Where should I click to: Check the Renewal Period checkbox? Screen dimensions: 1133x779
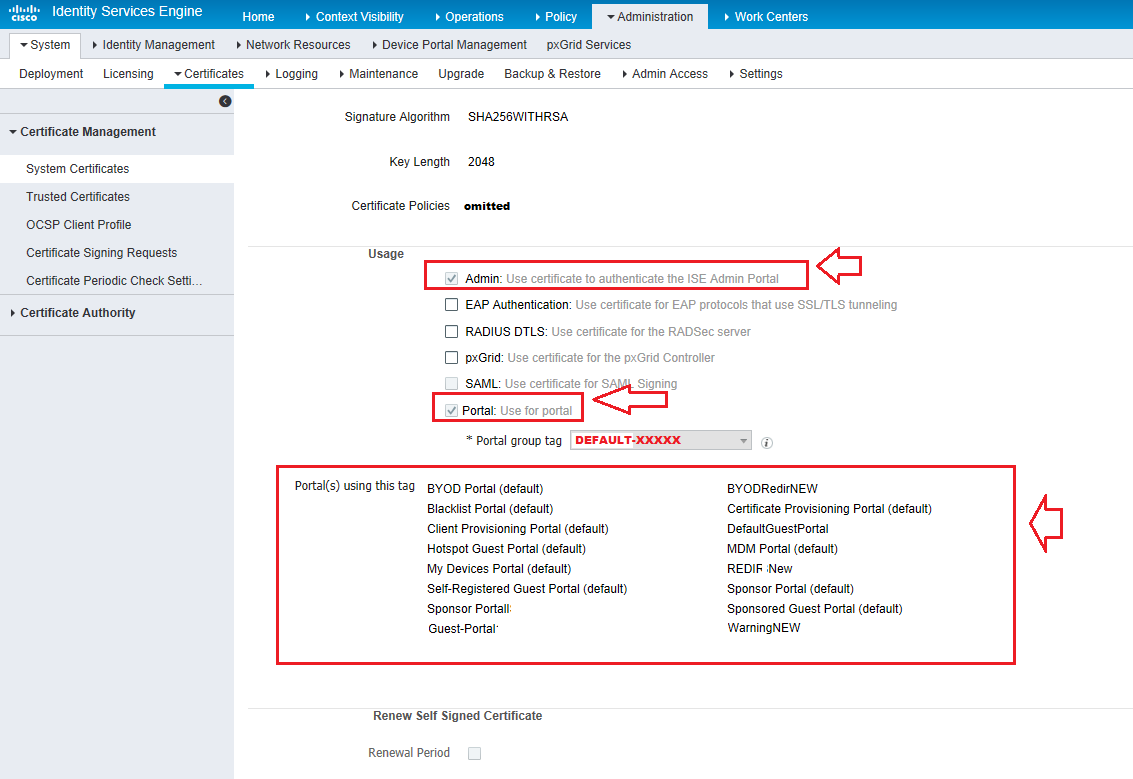point(475,754)
